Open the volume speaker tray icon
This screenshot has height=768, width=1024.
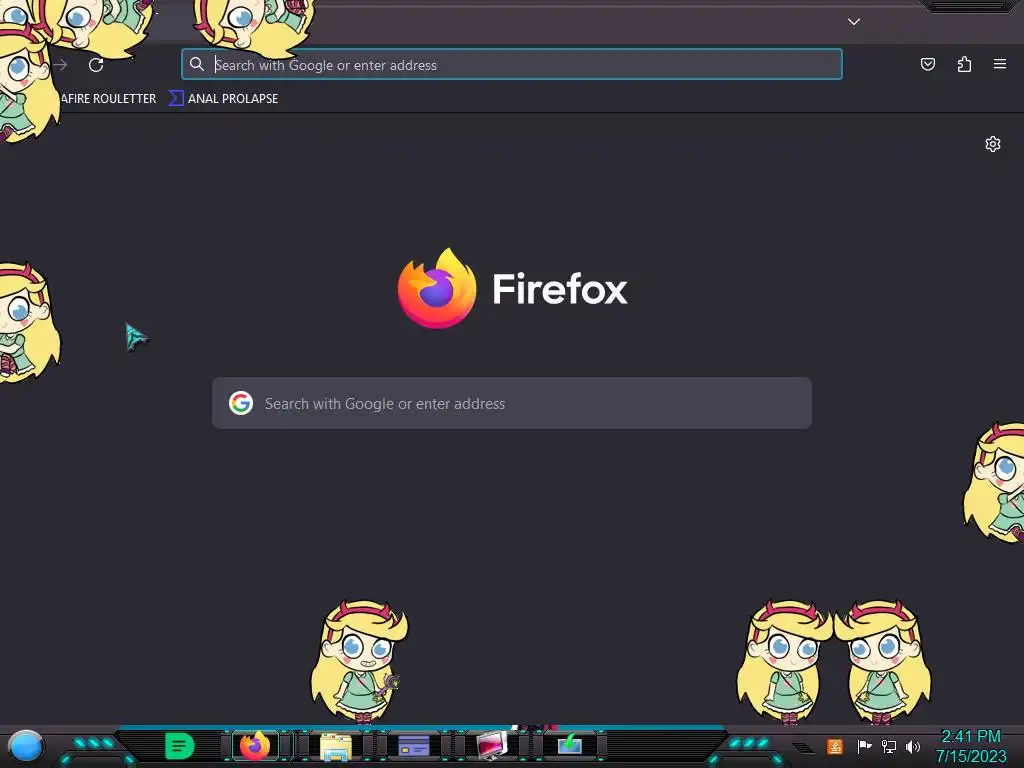tap(913, 746)
